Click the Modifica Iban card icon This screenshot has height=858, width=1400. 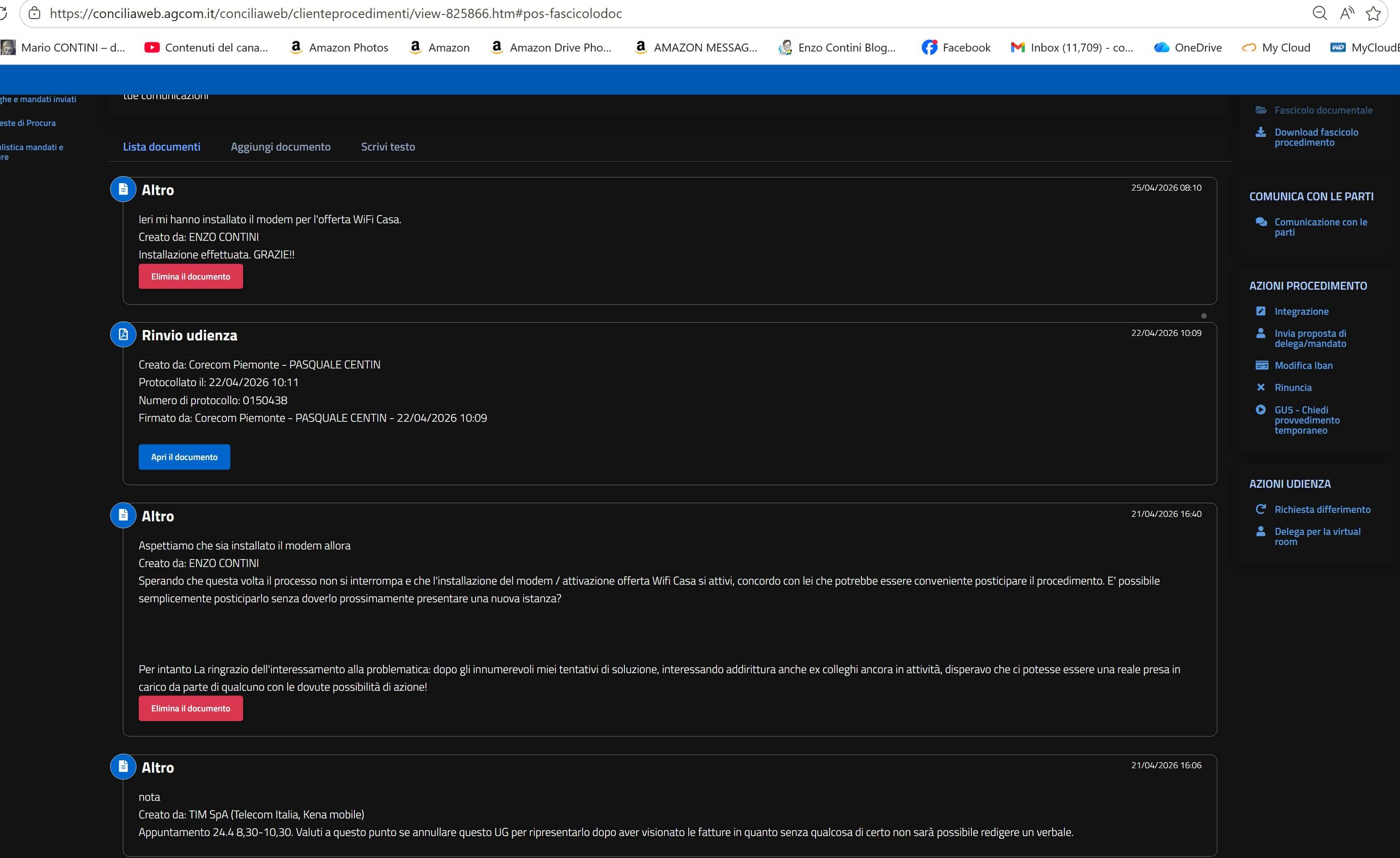[x=1261, y=365]
